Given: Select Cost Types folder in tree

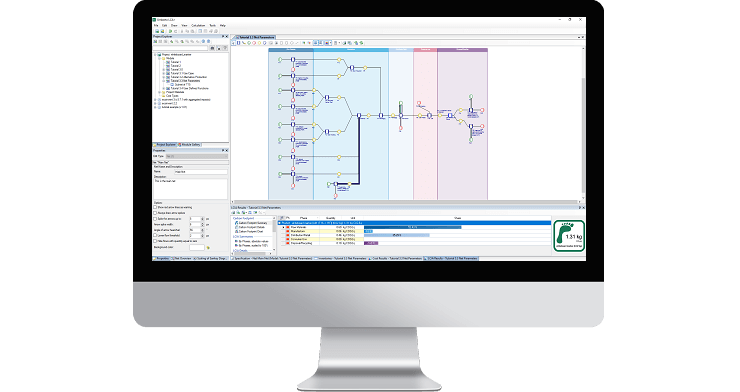Looking at the screenshot, I should pyautogui.click(x=172, y=96).
